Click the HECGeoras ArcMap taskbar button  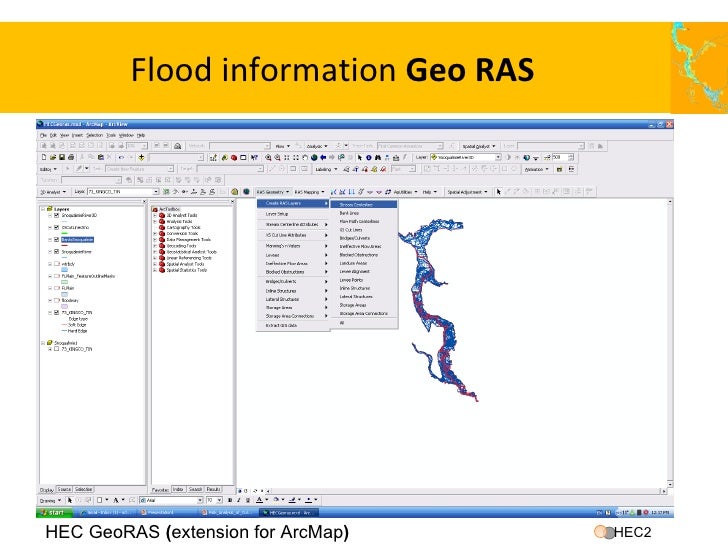pyautogui.click(x=290, y=513)
